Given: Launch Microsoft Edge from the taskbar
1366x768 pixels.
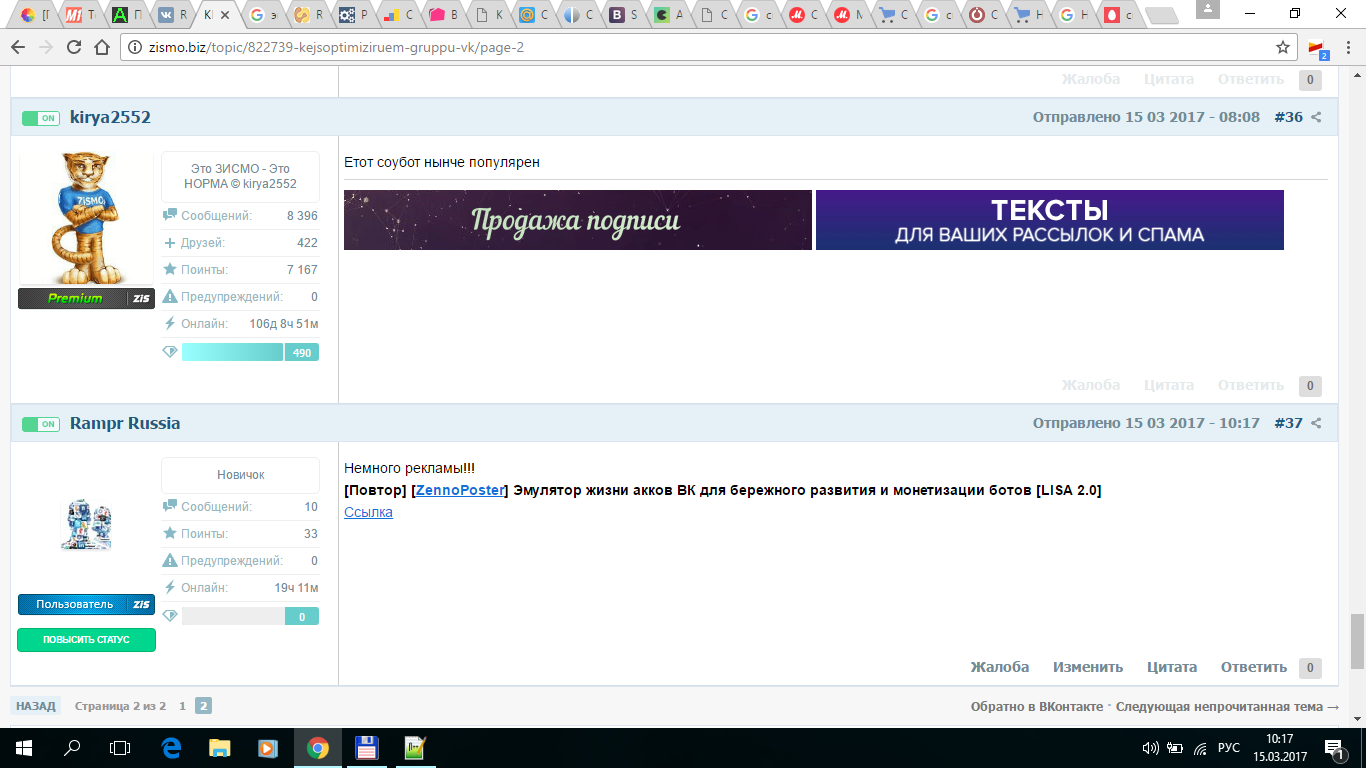Looking at the screenshot, I should pyautogui.click(x=172, y=747).
